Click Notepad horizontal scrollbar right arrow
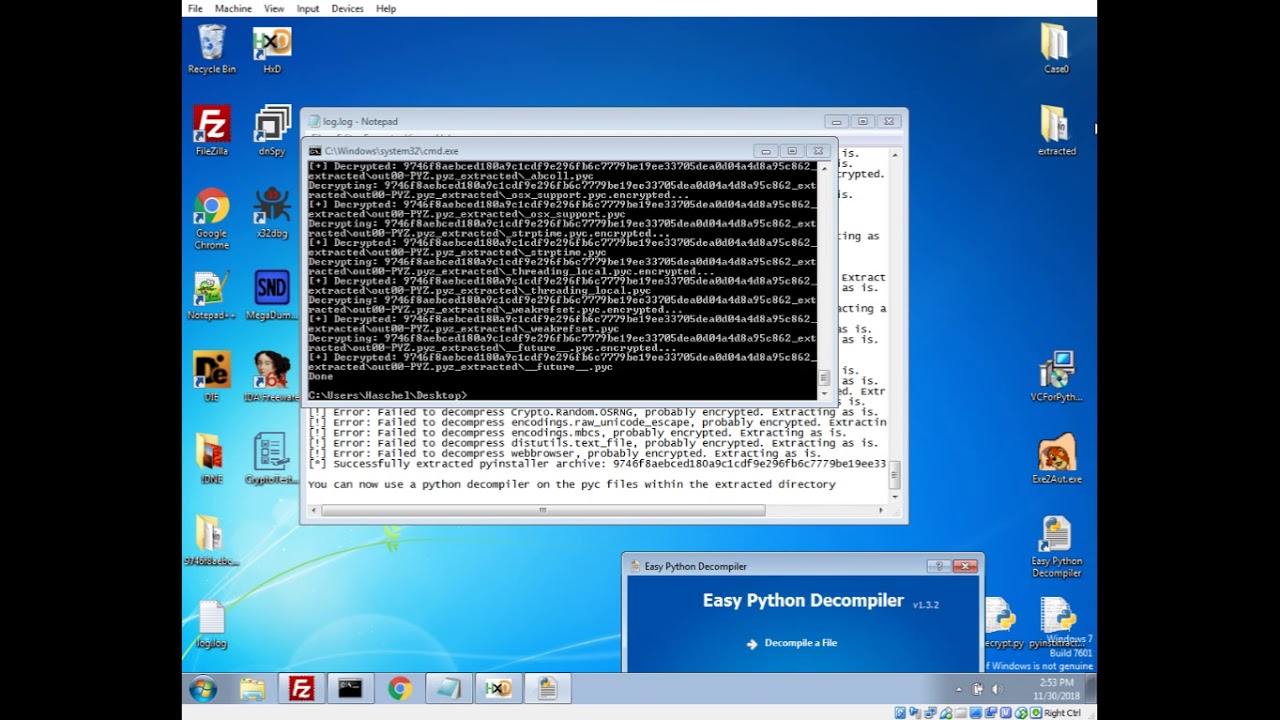The image size is (1280, 720). 880,510
